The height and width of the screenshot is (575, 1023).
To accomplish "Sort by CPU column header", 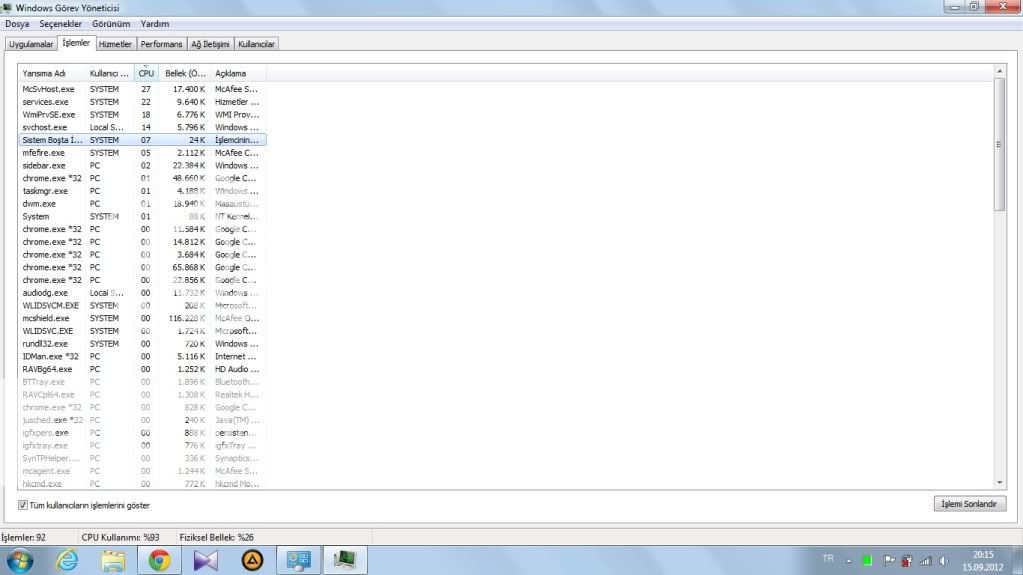I will click(x=146, y=73).
